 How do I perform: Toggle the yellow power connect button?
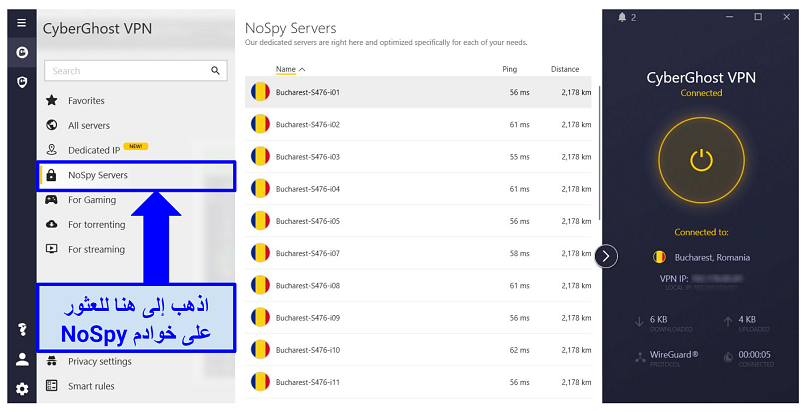click(x=701, y=160)
